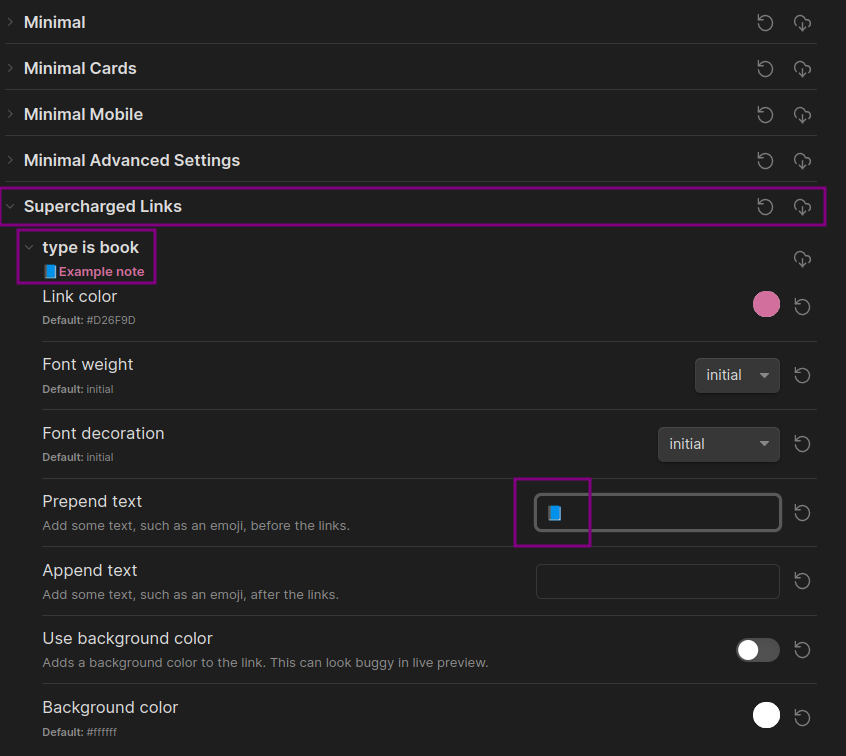Viewport: 846px width, 756px height.
Task: Open the pink Link color picker
Action: click(766, 304)
